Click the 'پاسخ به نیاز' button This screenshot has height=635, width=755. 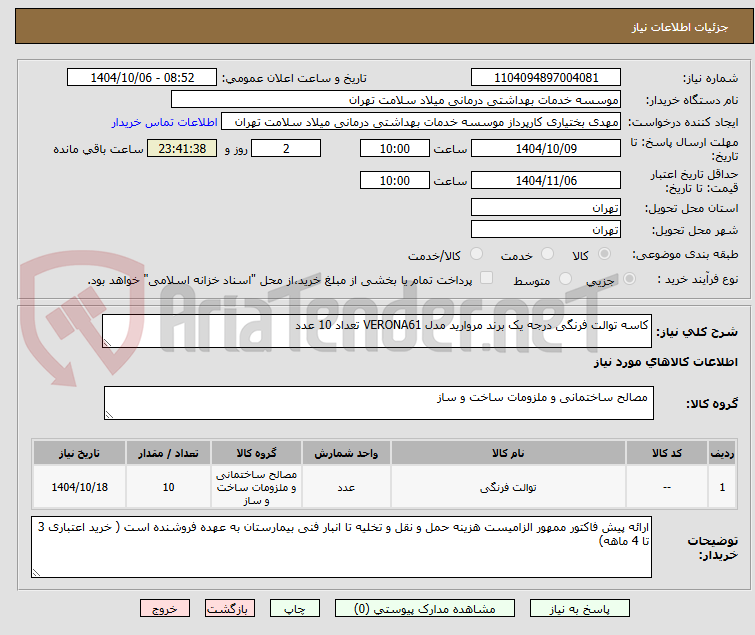click(x=580, y=609)
